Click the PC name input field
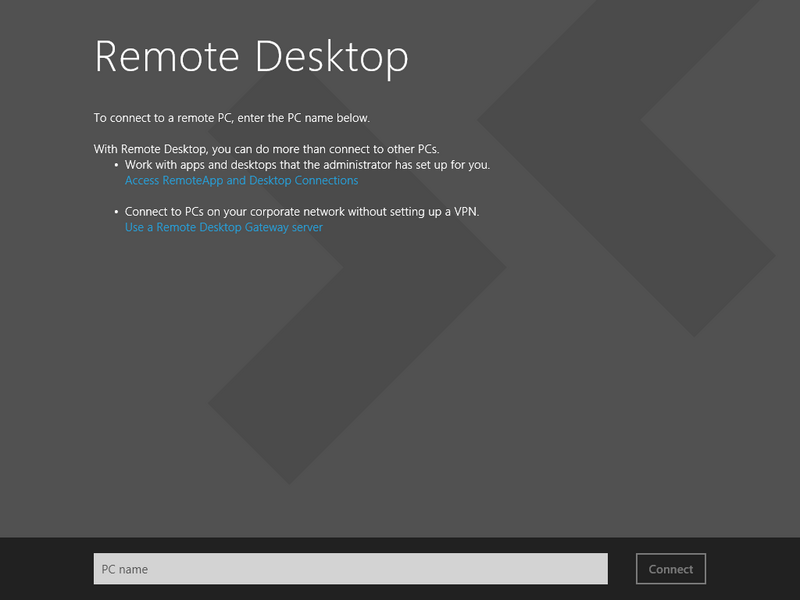800x600 pixels. point(351,568)
